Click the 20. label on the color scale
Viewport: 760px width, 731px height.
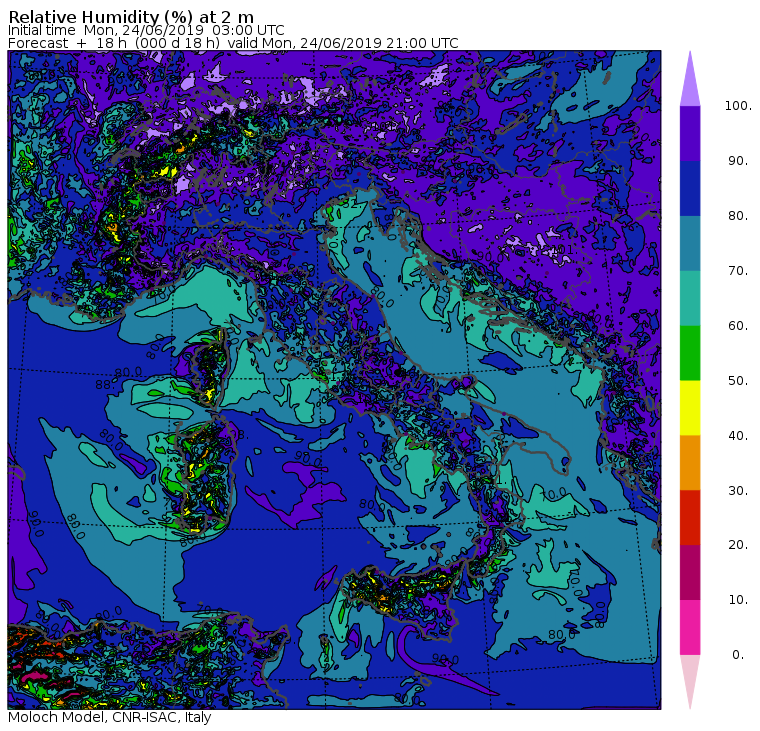click(738, 545)
